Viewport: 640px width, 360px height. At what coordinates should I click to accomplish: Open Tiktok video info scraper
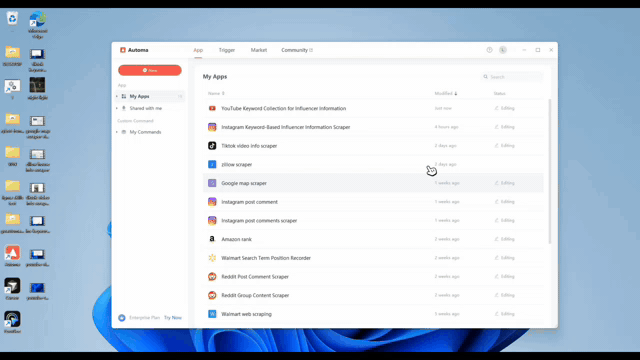coord(249,146)
